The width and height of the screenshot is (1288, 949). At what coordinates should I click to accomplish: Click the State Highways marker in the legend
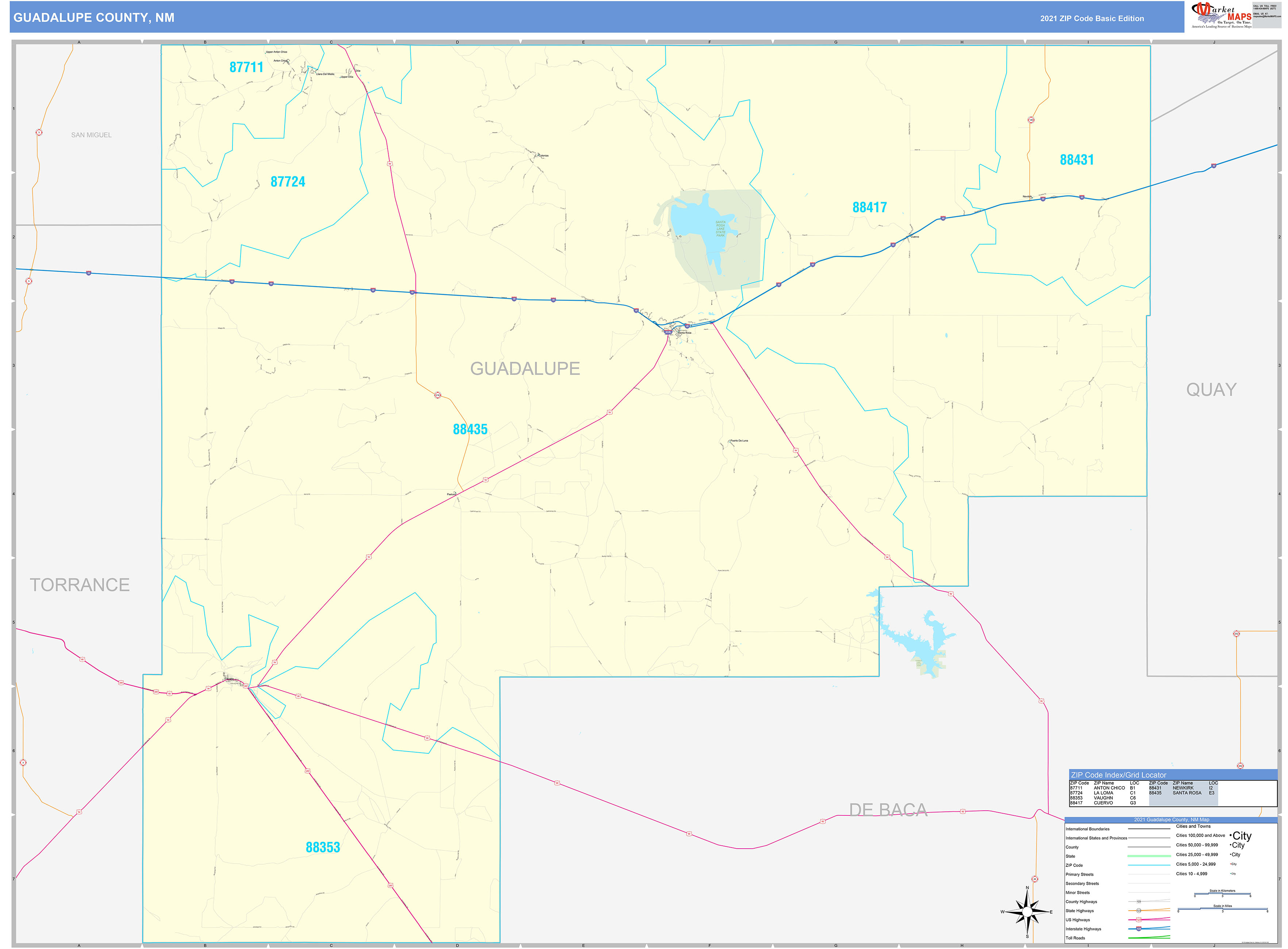(x=1138, y=911)
